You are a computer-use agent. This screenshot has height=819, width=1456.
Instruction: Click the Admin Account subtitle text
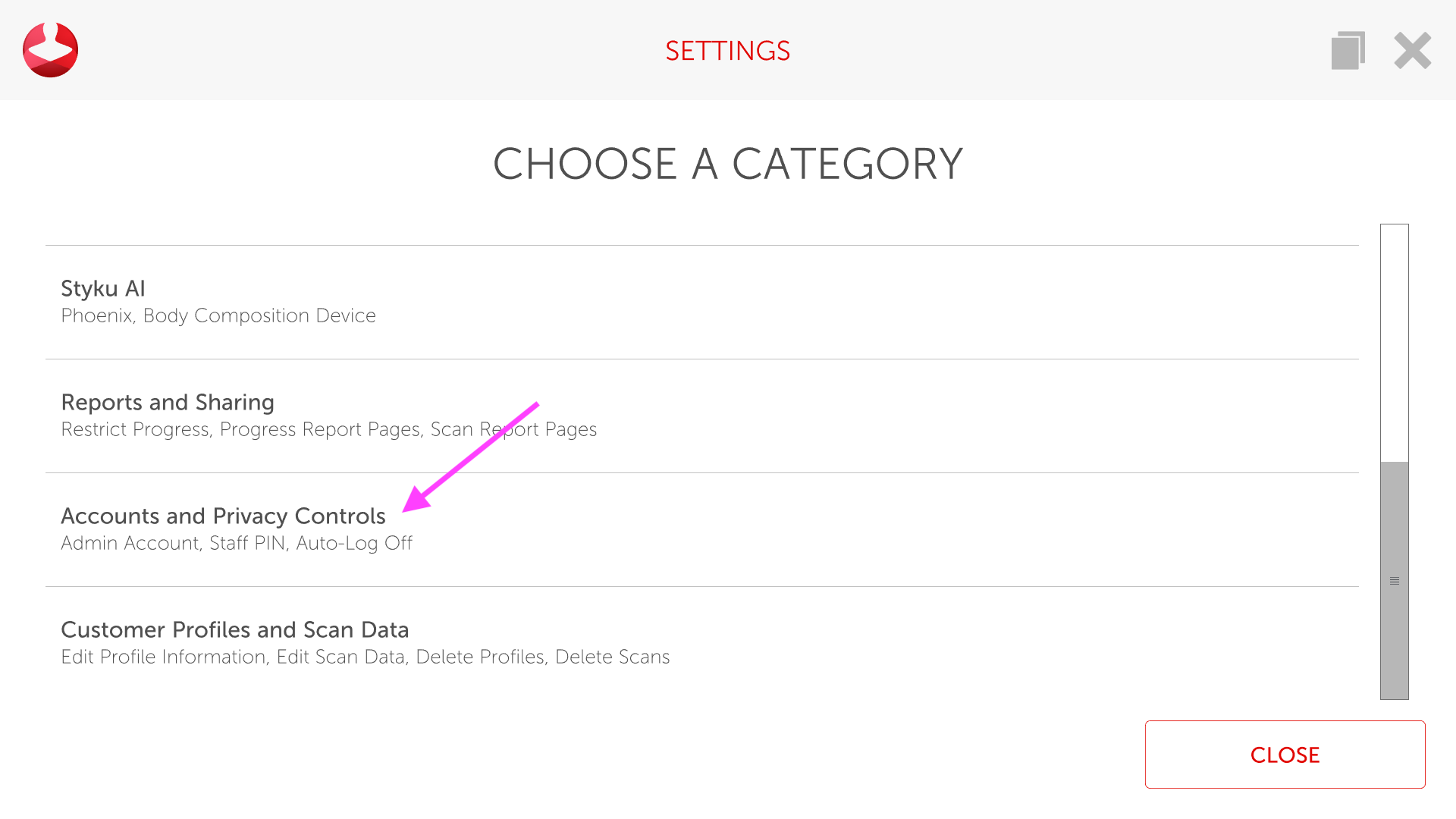130,544
